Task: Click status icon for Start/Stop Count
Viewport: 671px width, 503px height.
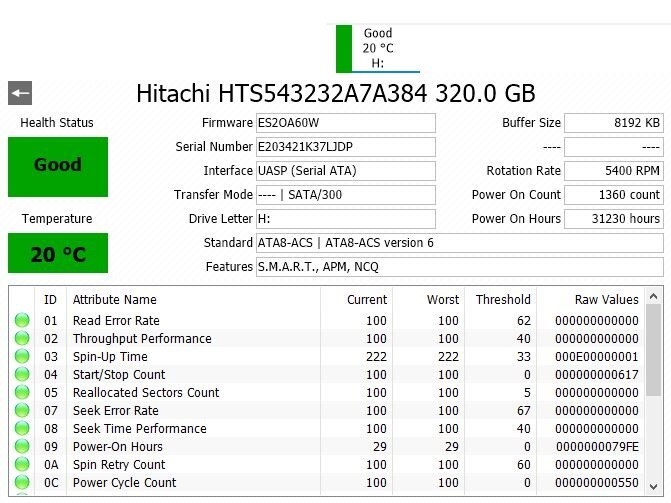Action: click(22, 374)
